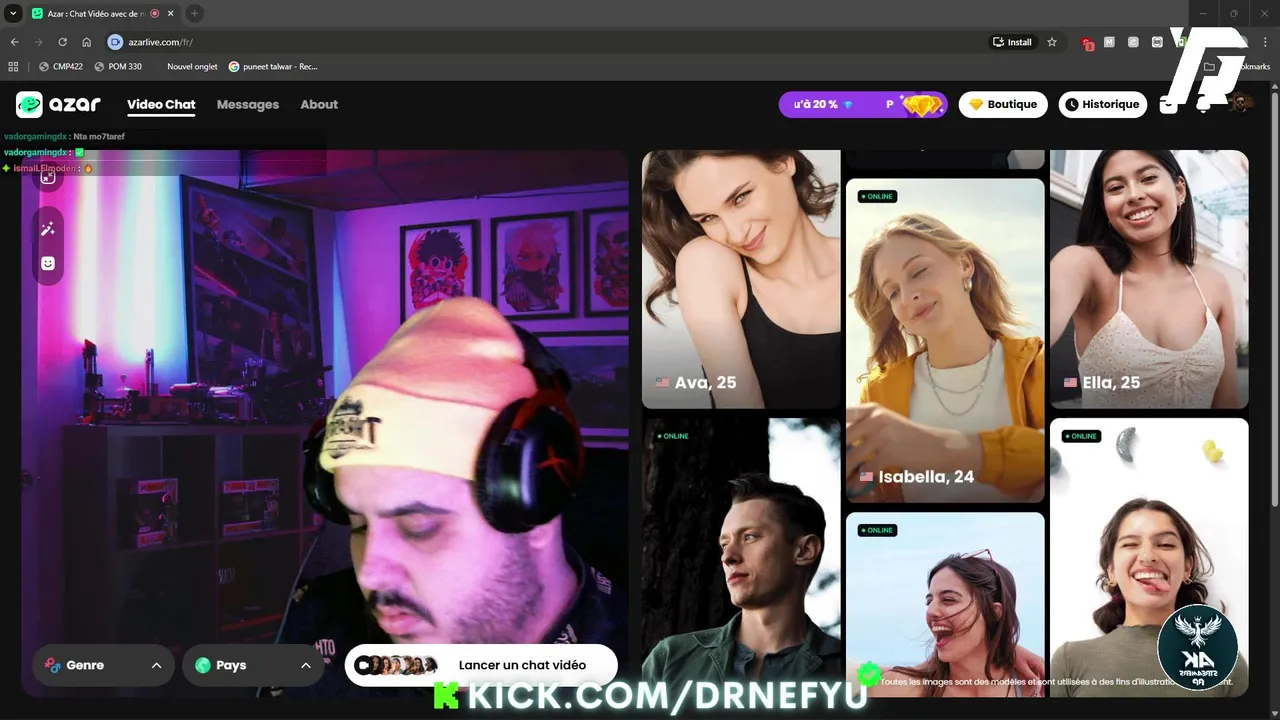Click US flag next to Ava

point(662,383)
